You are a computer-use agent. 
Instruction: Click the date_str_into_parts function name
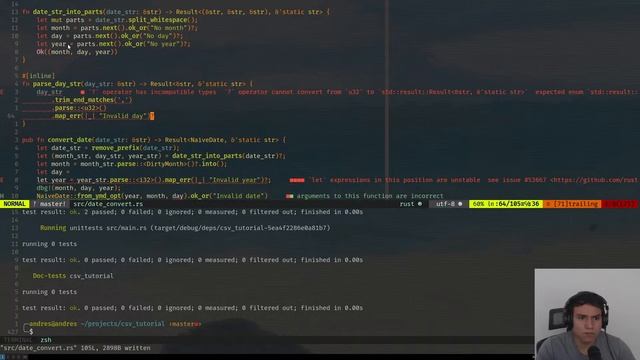[67, 12]
